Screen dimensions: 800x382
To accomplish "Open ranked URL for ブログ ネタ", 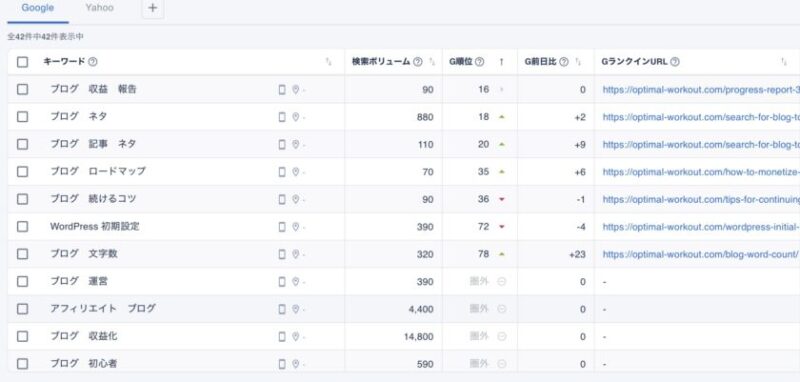I will (x=701, y=117).
